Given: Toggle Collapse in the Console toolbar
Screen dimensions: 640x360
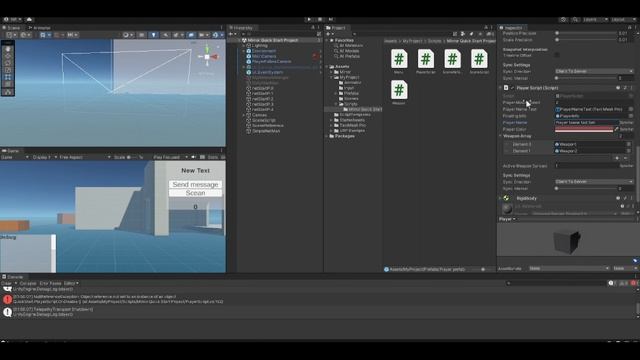Looking at the screenshot, I should pos(28,283).
